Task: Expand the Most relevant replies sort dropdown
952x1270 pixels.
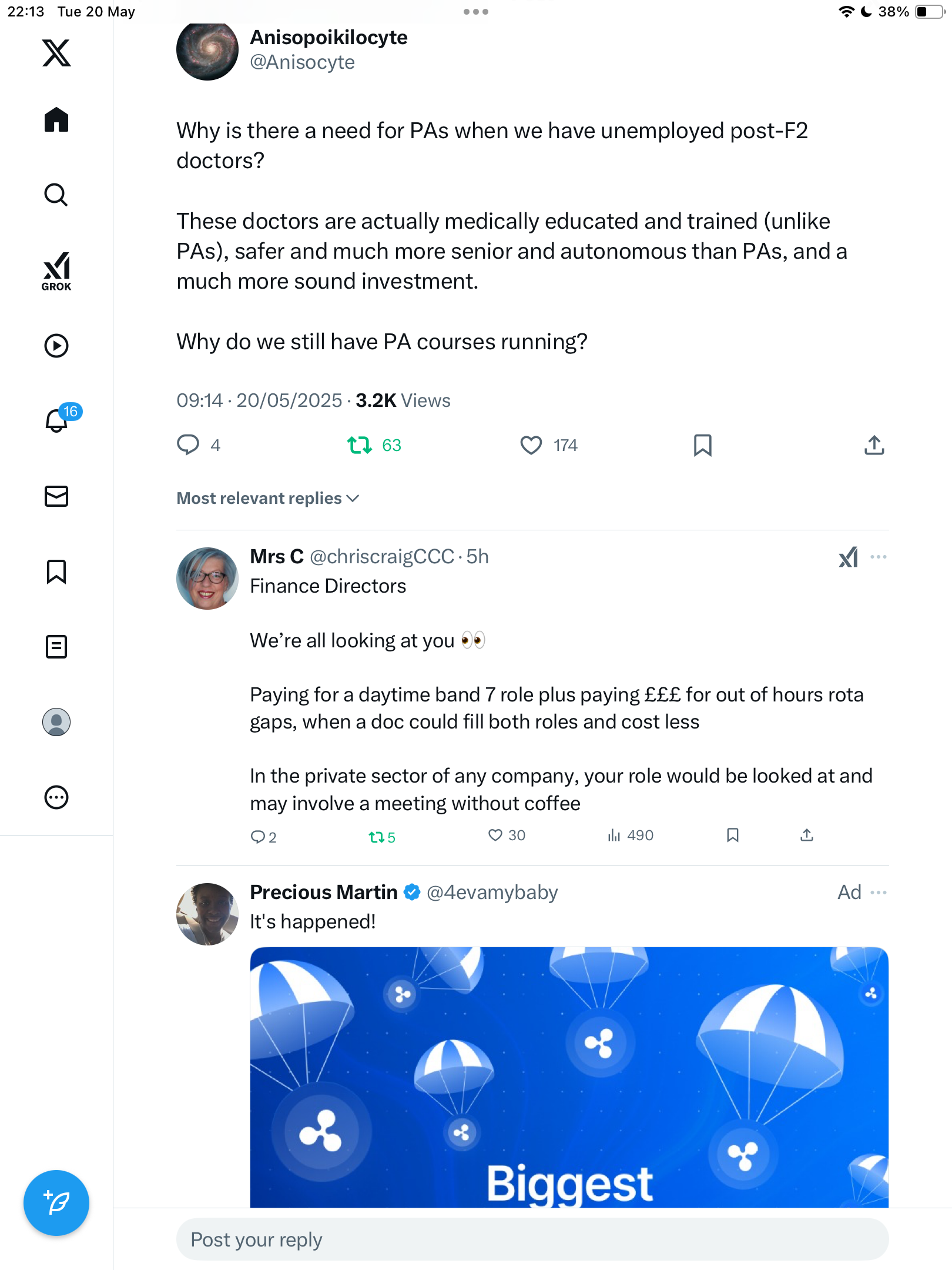Action: [x=268, y=499]
